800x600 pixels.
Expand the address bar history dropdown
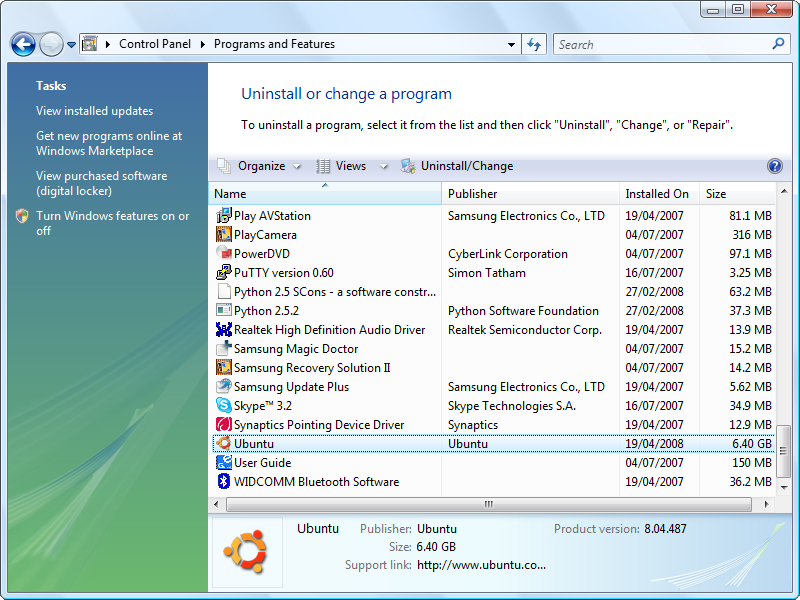coord(511,44)
